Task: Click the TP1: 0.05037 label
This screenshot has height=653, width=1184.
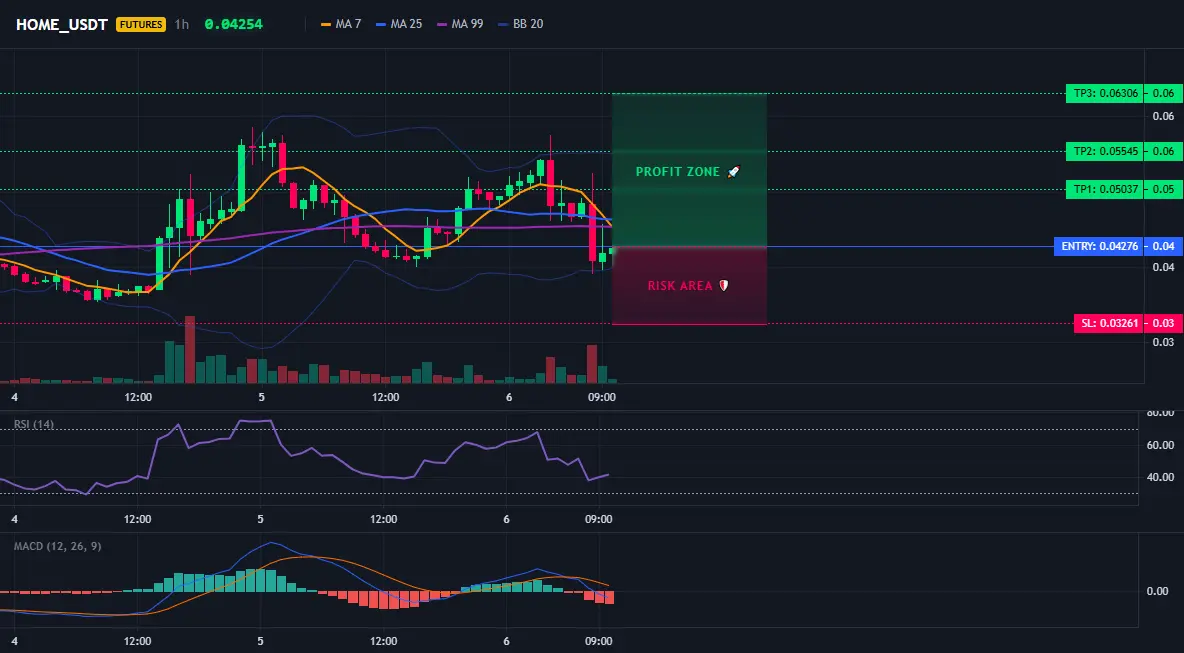Action: pos(1105,189)
